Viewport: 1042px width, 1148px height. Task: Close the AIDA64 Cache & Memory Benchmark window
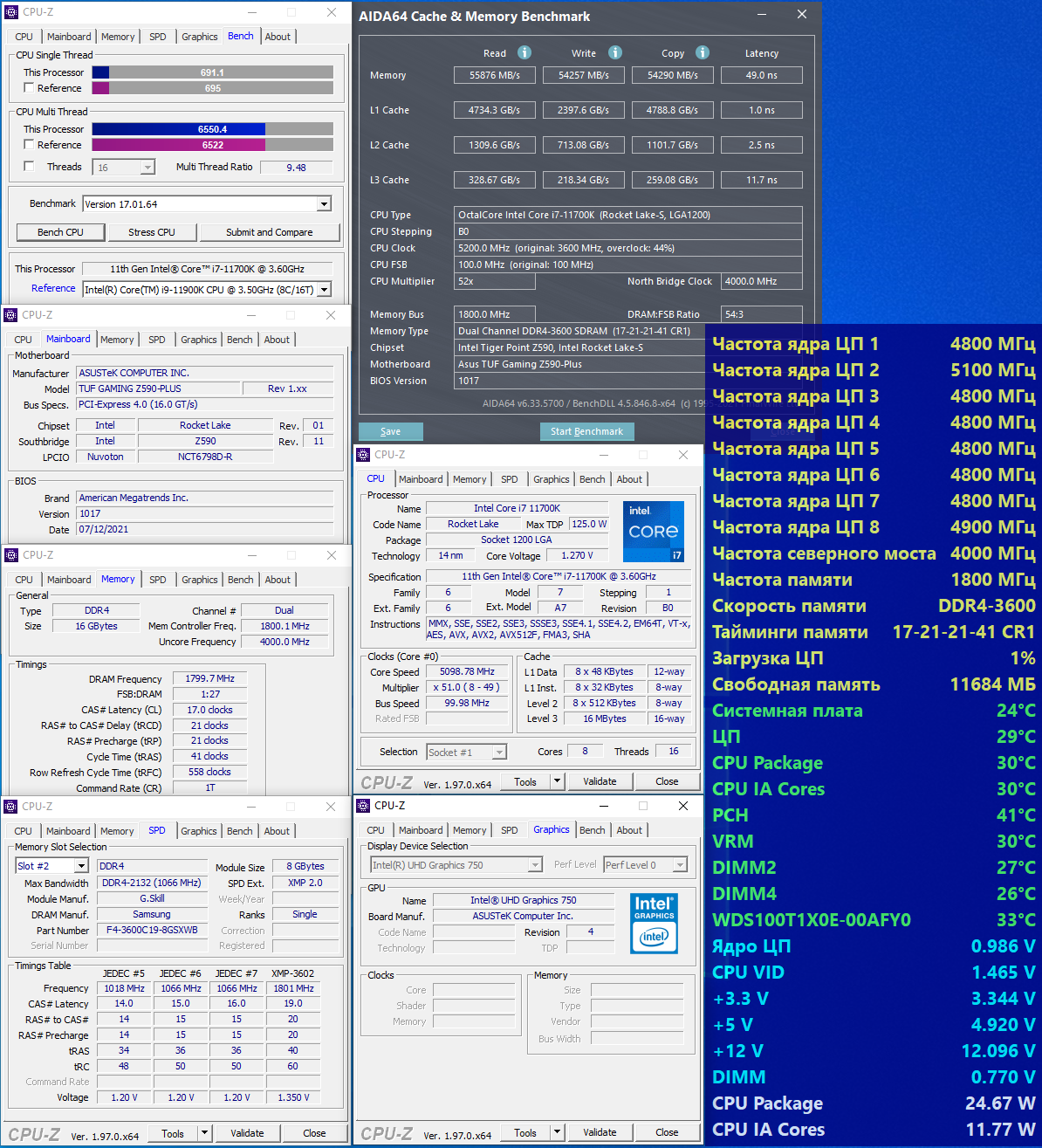tap(802, 14)
